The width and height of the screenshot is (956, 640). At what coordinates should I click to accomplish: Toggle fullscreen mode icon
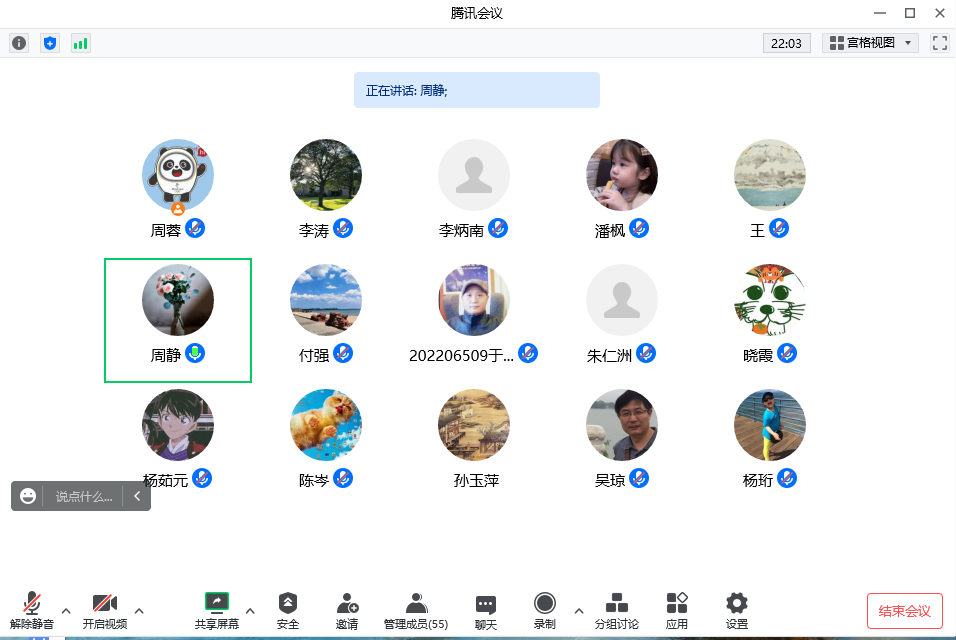(939, 43)
